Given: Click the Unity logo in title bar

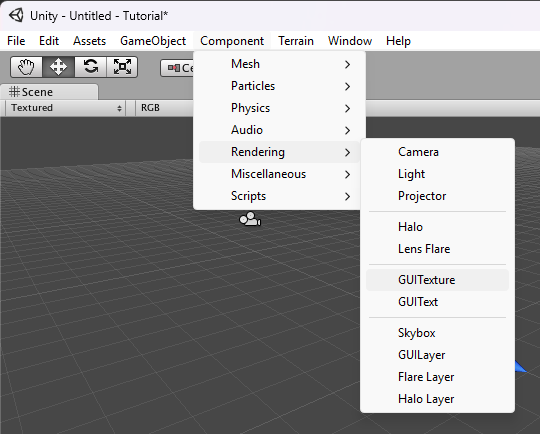Looking at the screenshot, I should click(16, 16).
